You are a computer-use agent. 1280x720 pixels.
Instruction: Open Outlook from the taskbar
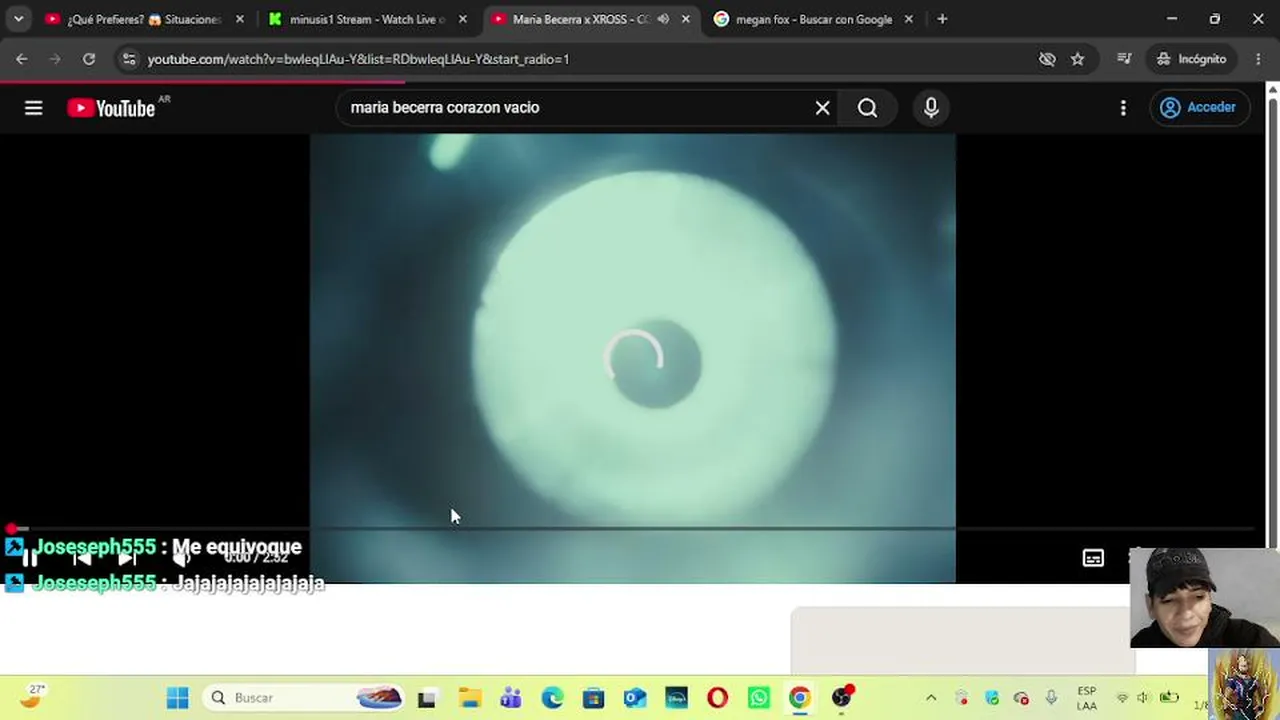[x=635, y=698]
